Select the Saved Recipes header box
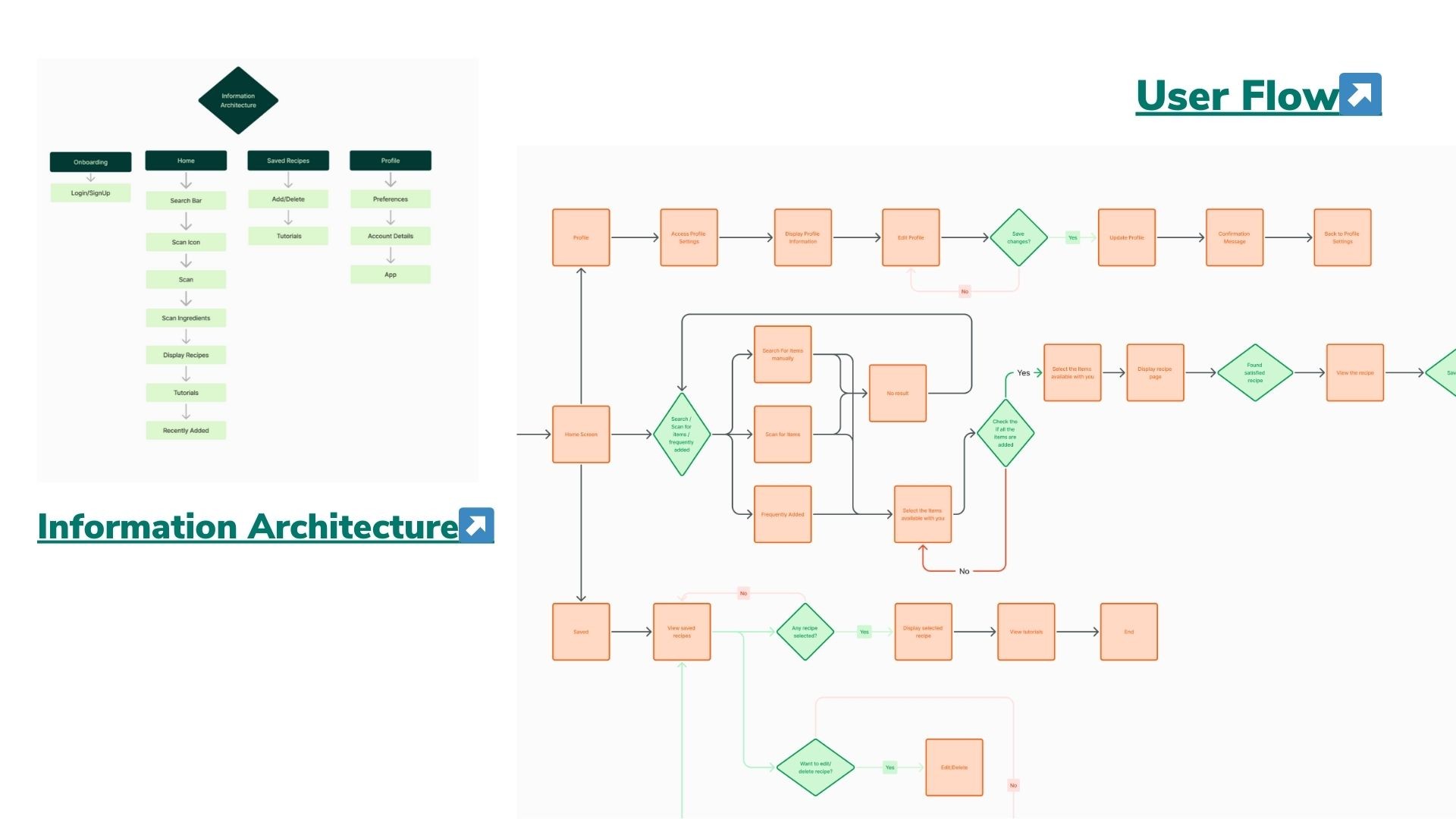 coord(288,161)
